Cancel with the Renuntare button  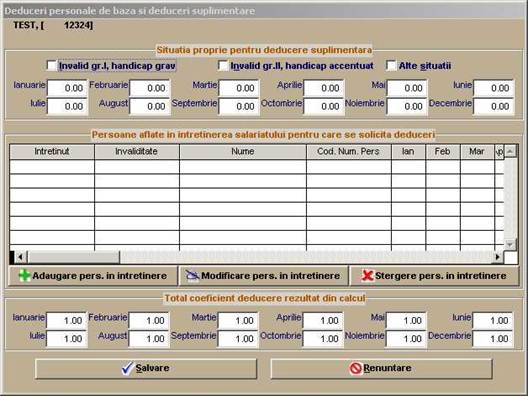click(382, 369)
